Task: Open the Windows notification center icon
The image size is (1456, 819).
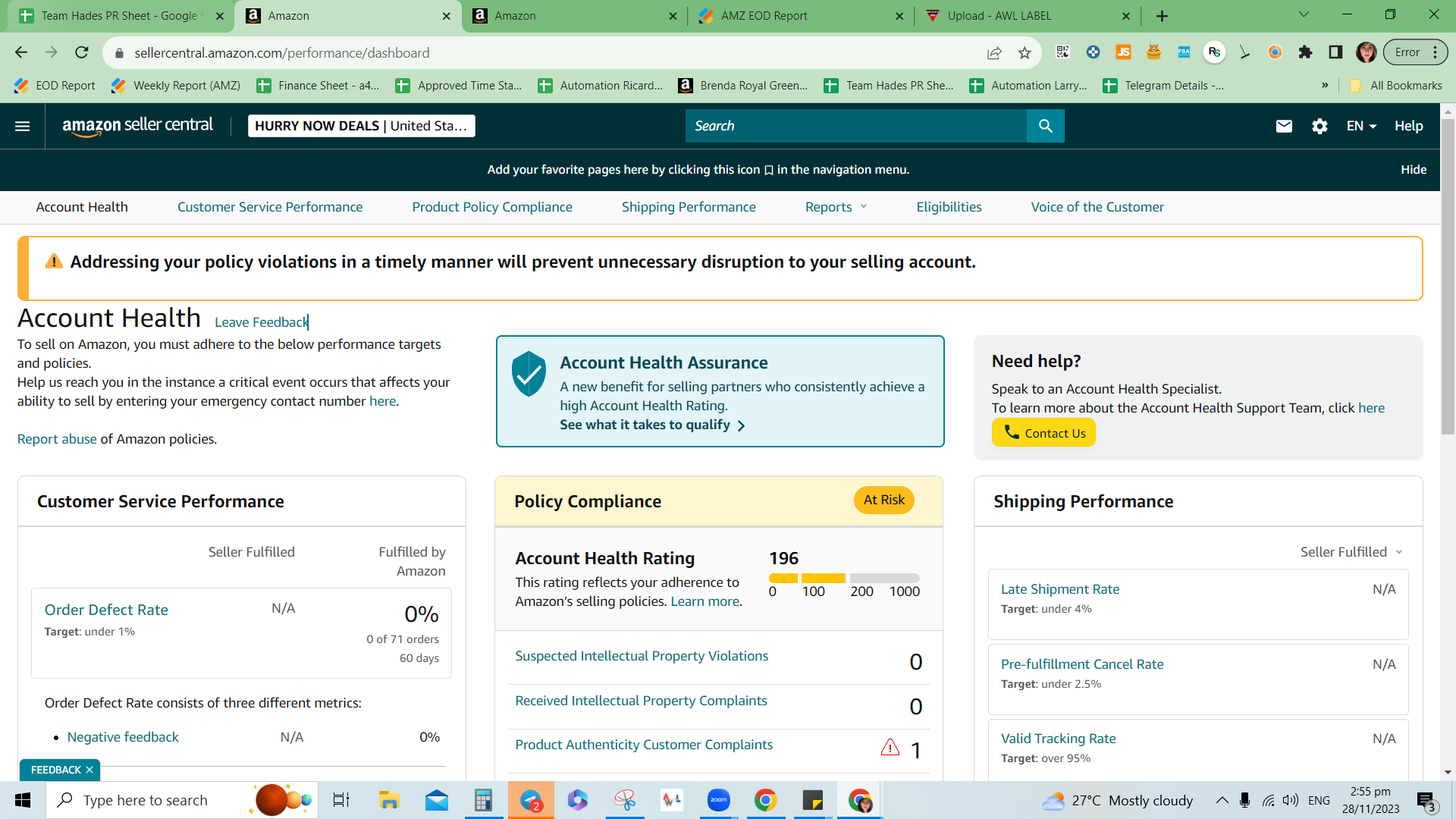Action: pyautogui.click(x=1426, y=801)
